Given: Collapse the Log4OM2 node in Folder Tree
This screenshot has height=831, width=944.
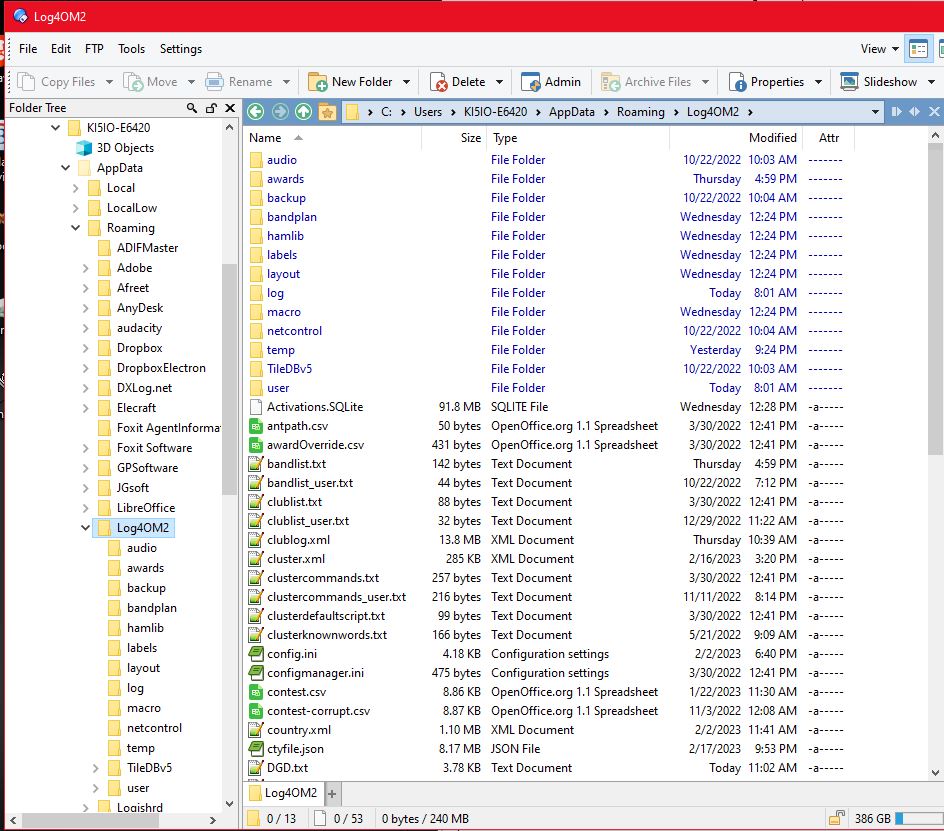Looking at the screenshot, I should click(85, 528).
